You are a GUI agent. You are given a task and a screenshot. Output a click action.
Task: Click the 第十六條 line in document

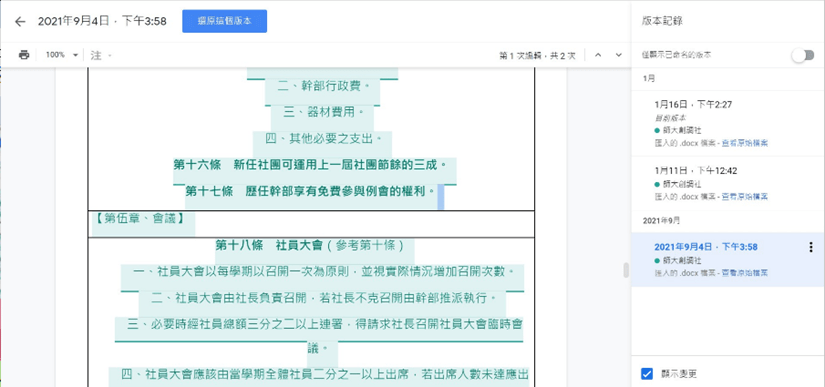(x=310, y=165)
